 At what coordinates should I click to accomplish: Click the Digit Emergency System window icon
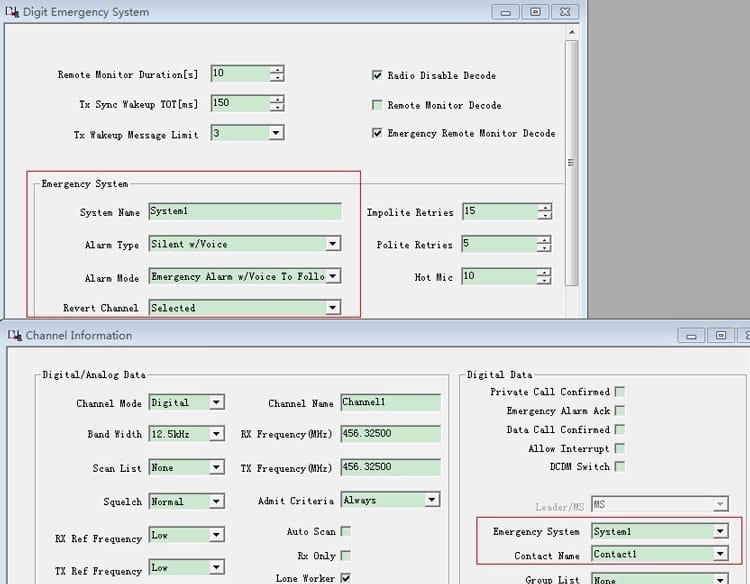[11, 12]
